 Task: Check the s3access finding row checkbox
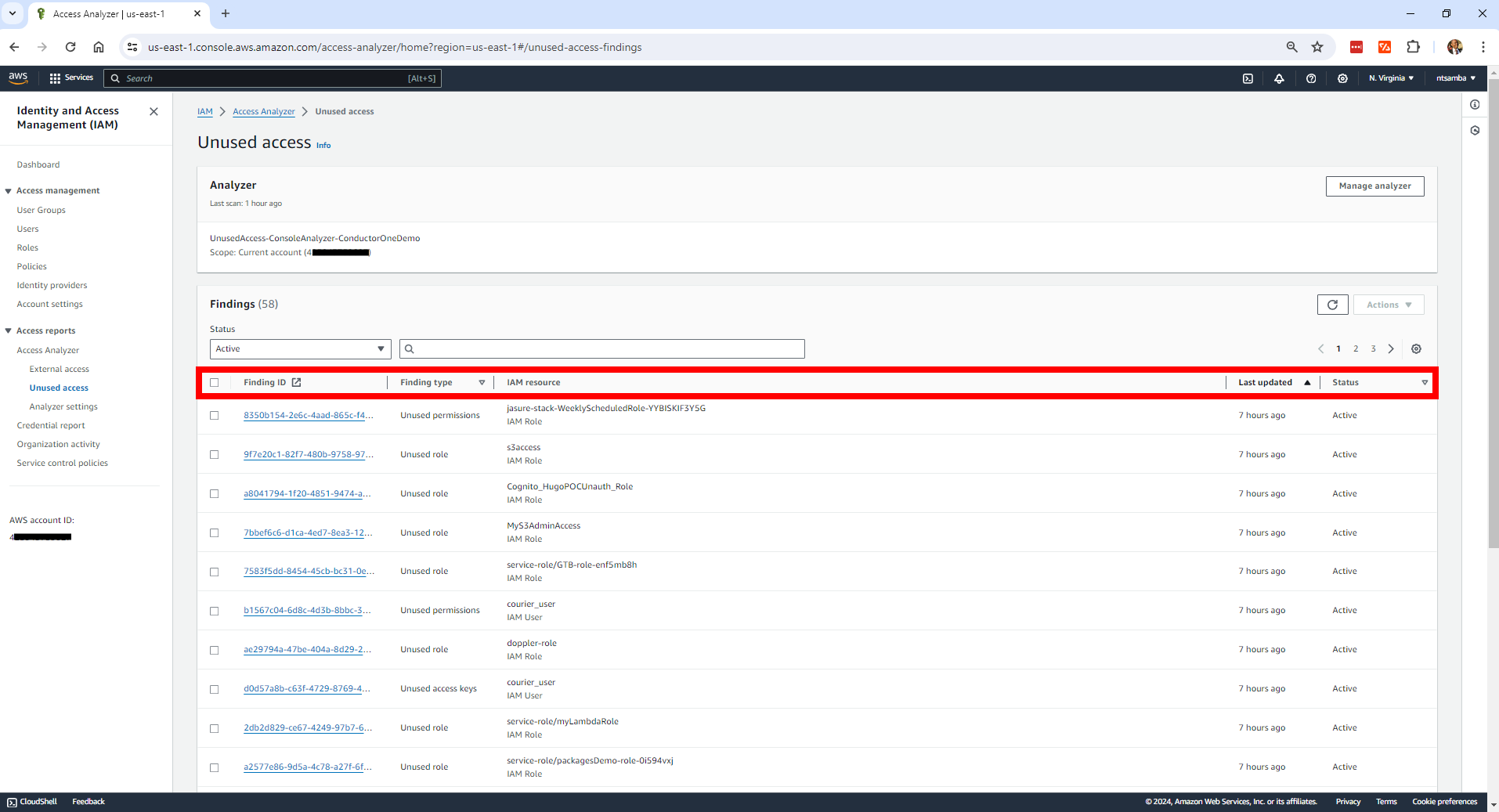pyautogui.click(x=215, y=455)
